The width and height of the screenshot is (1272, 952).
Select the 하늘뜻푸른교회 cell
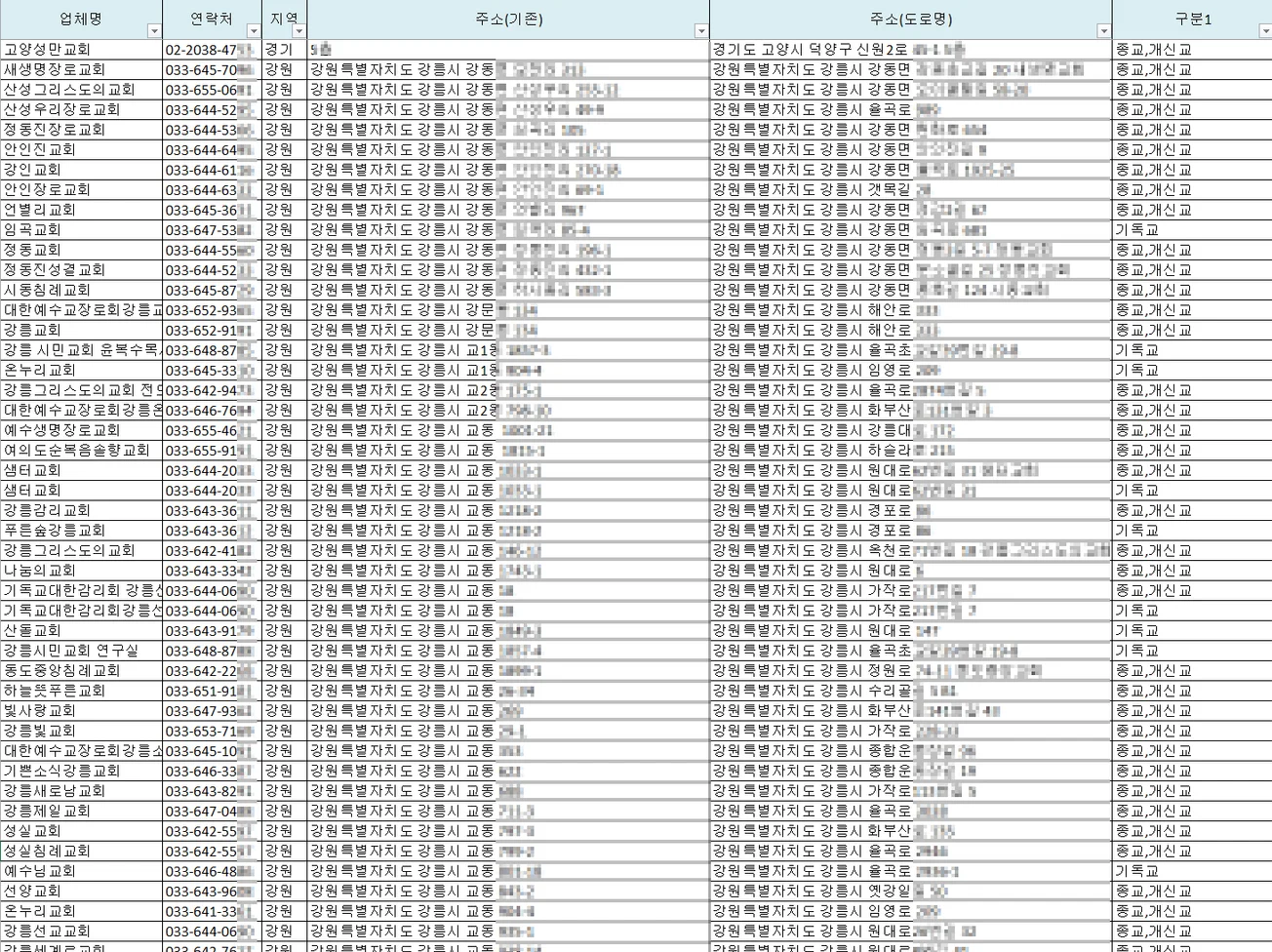81,691
